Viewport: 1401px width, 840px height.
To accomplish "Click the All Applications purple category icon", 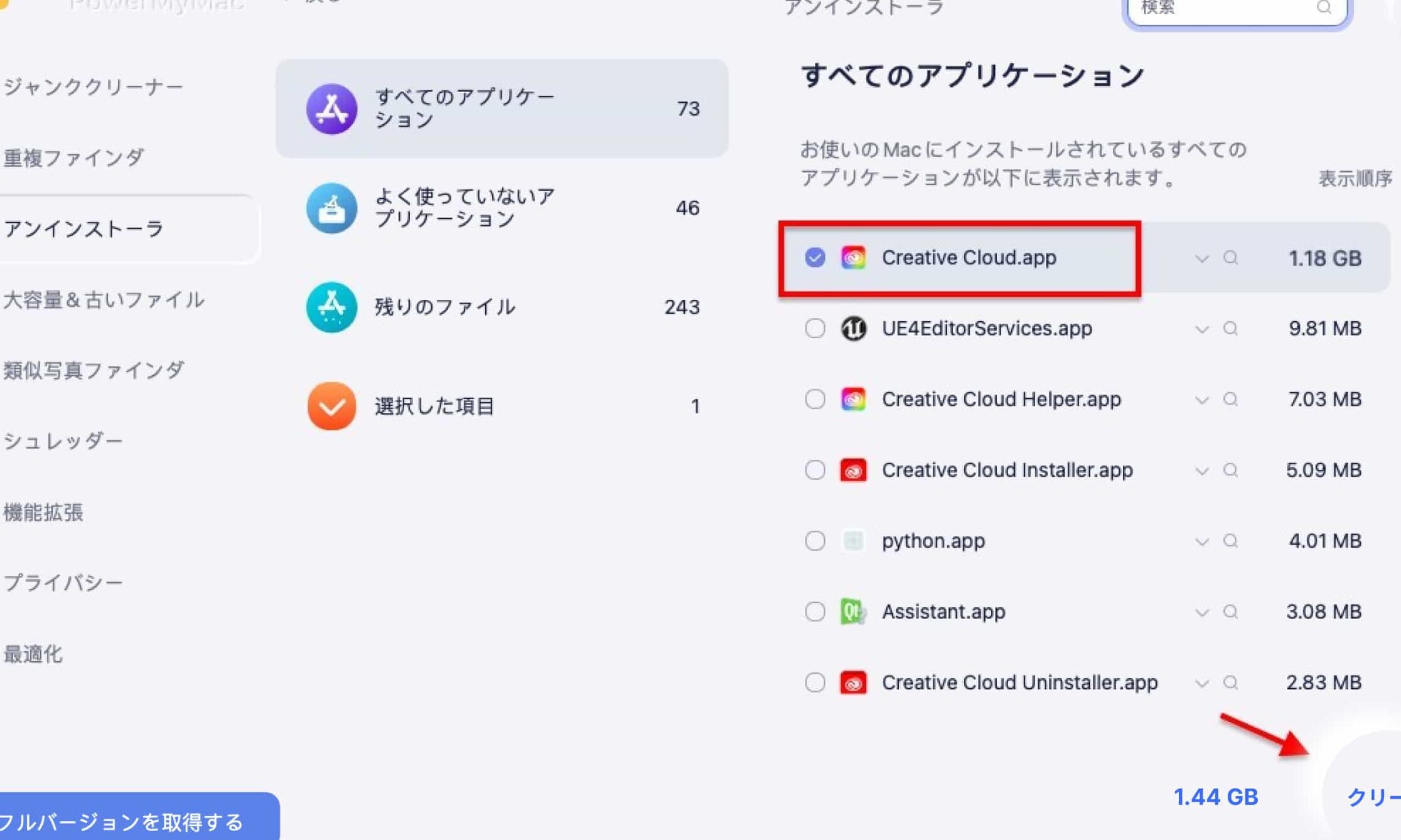I will coord(331,109).
